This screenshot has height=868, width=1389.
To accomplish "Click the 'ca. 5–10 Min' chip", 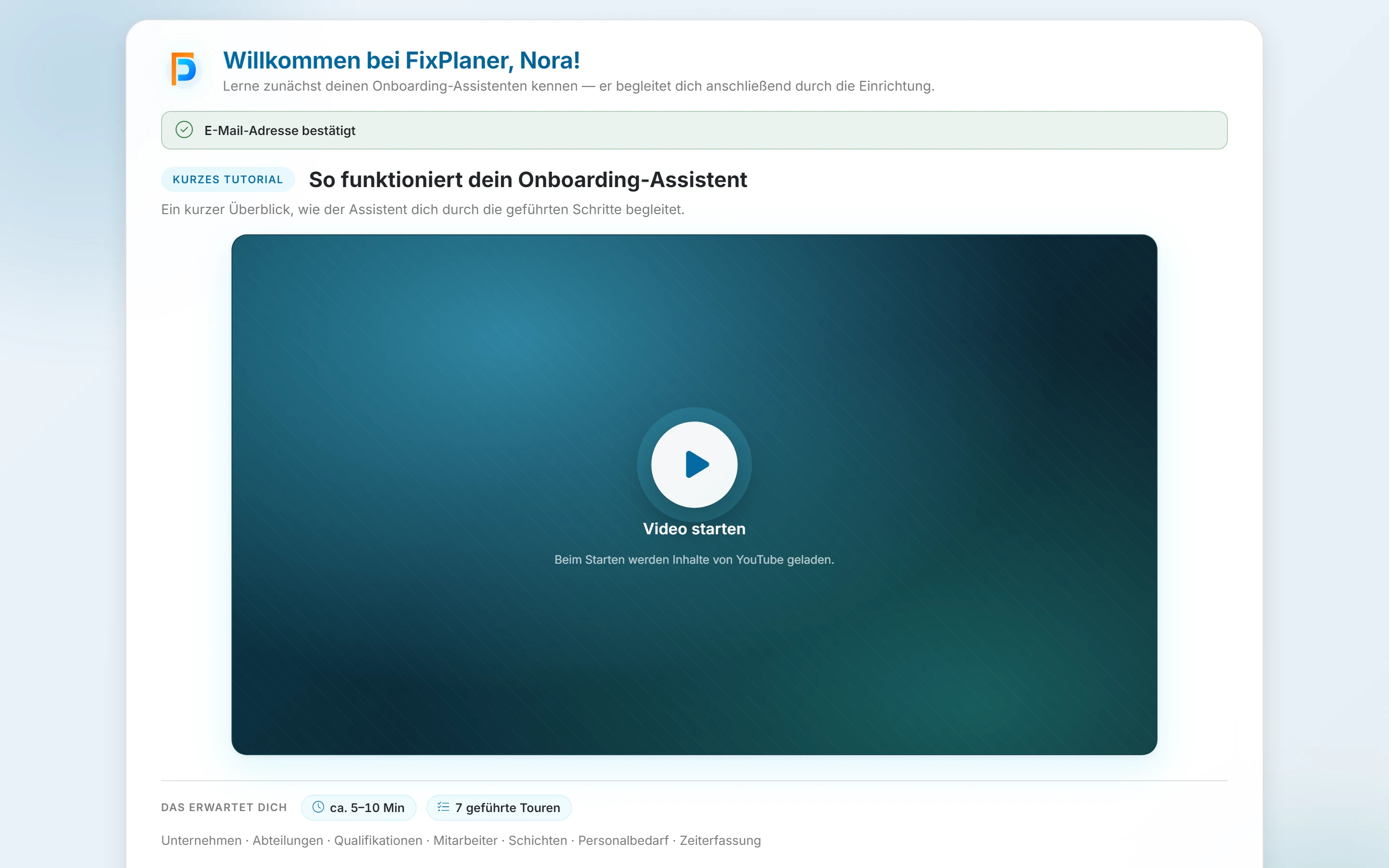I will coord(359,808).
